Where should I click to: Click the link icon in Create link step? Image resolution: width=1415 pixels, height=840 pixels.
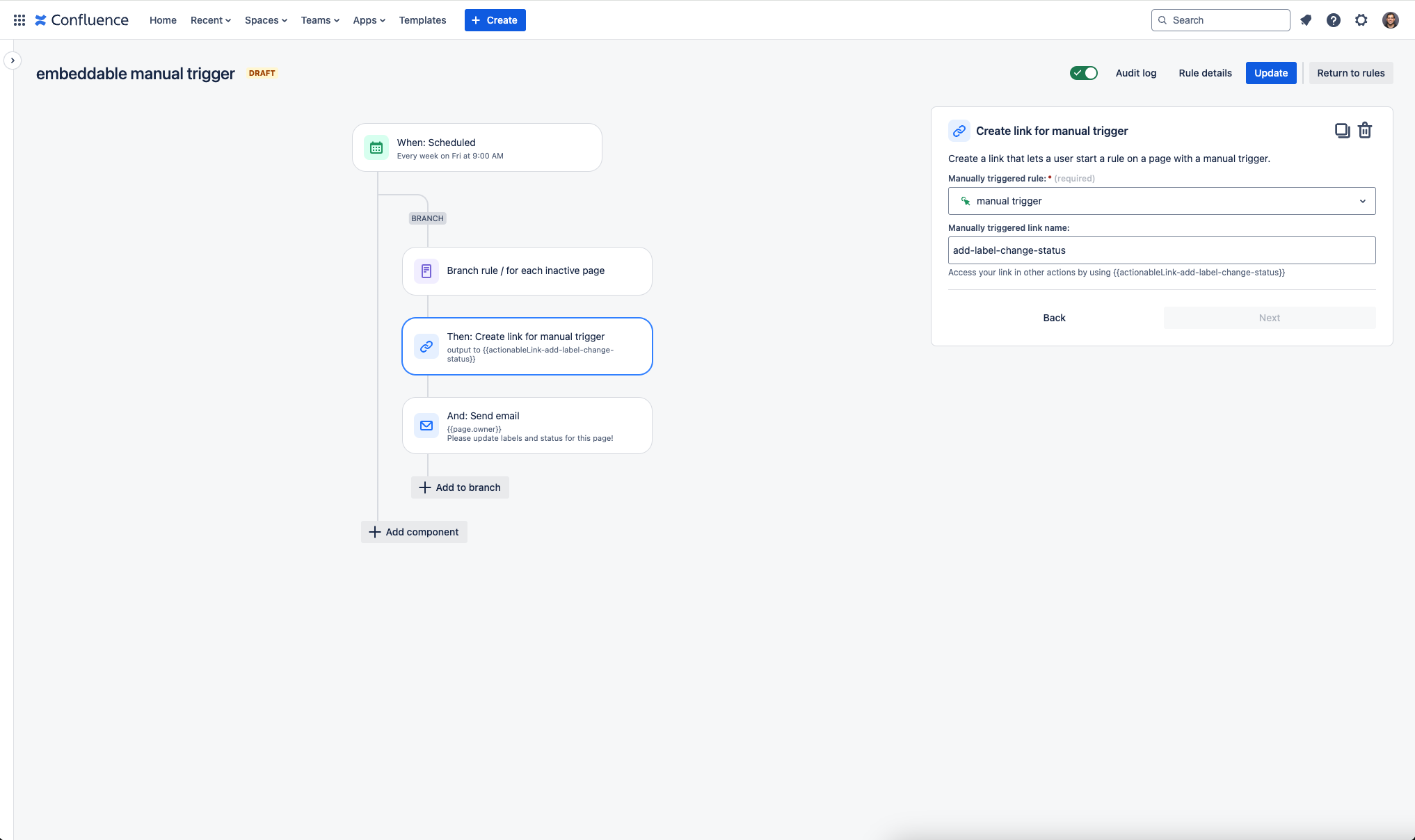tap(426, 346)
